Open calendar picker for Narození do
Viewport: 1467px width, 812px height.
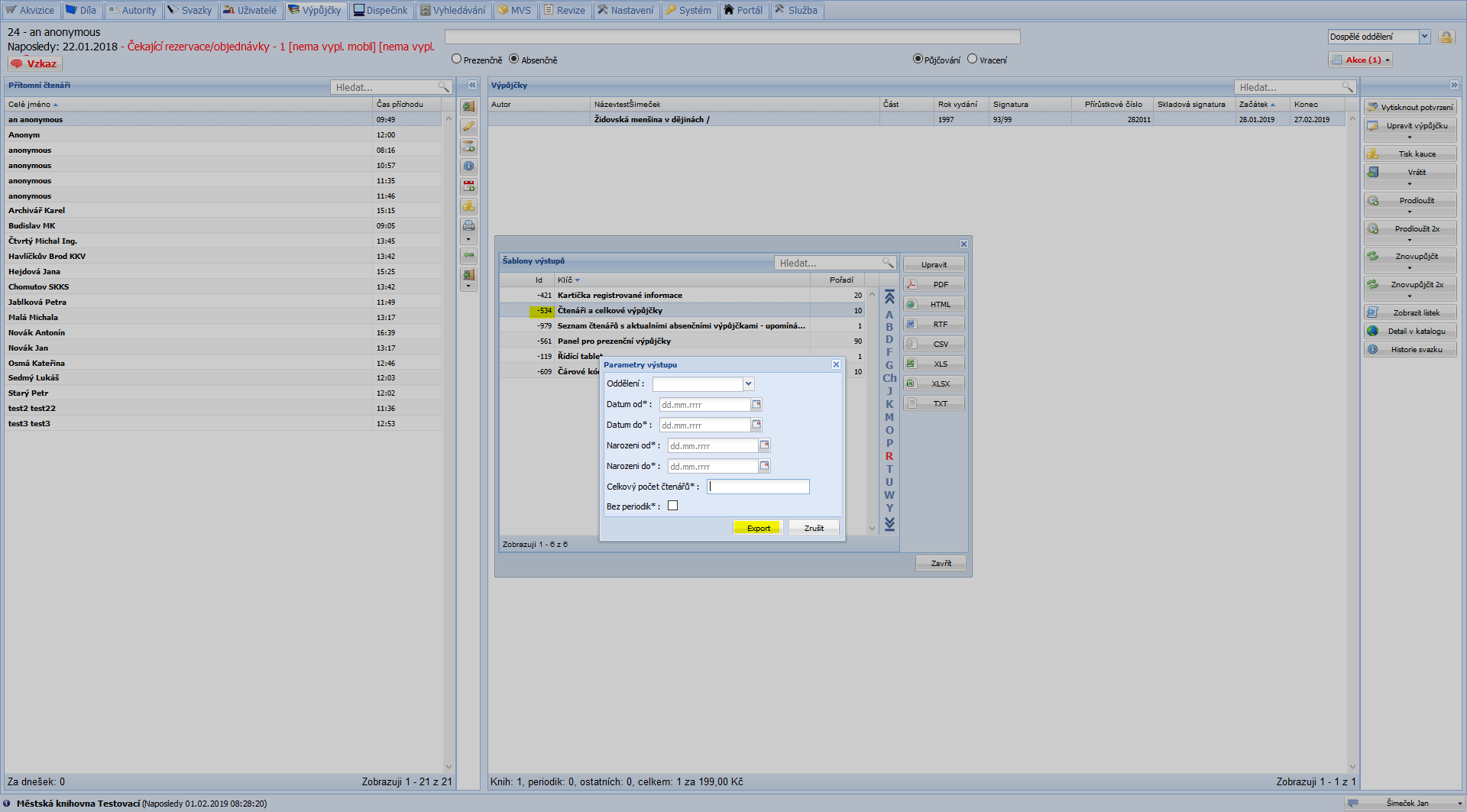[764, 466]
